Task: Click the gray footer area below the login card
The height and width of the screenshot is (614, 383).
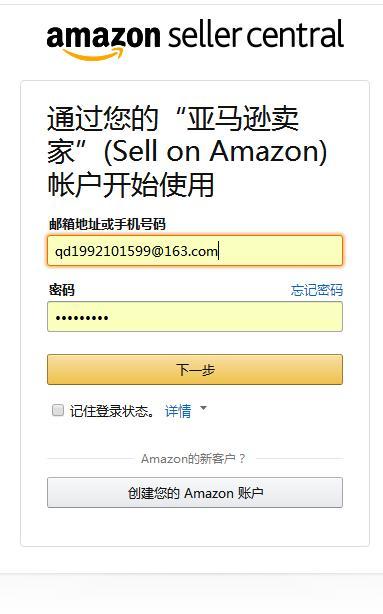Action: tap(192, 594)
